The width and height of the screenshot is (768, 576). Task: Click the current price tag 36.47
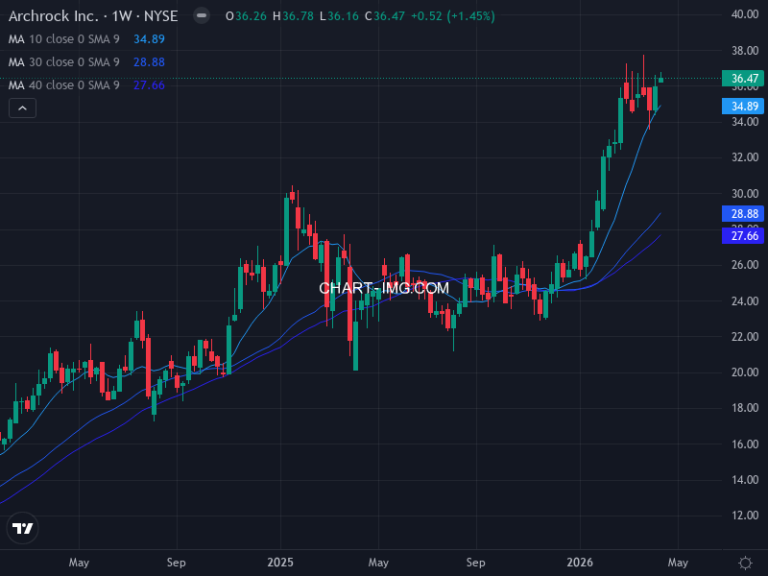[x=743, y=78]
